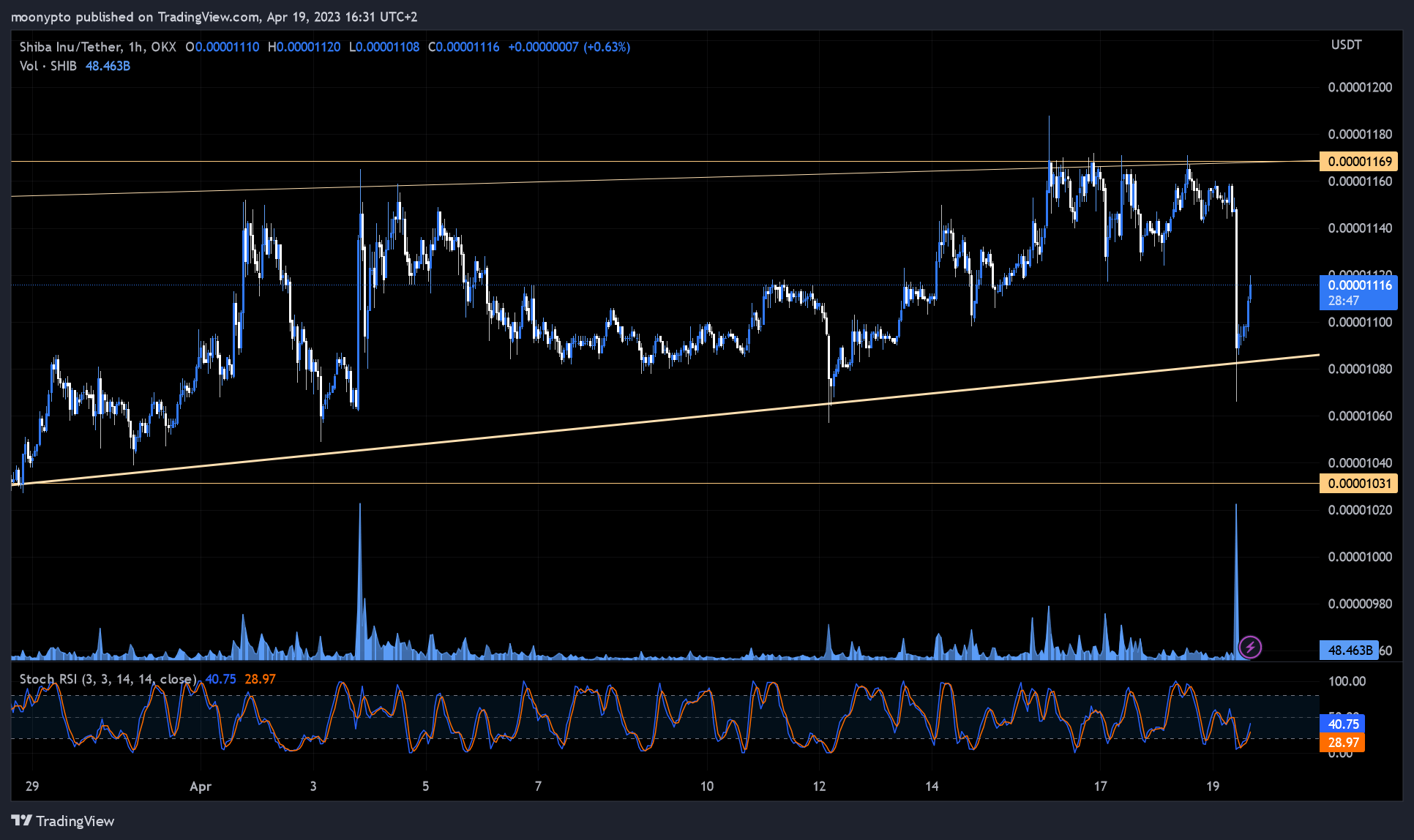This screenshot has width=1414, height=840.
Task: Click the purple lightning bolt icon
Action: (x=1250, y=647)
